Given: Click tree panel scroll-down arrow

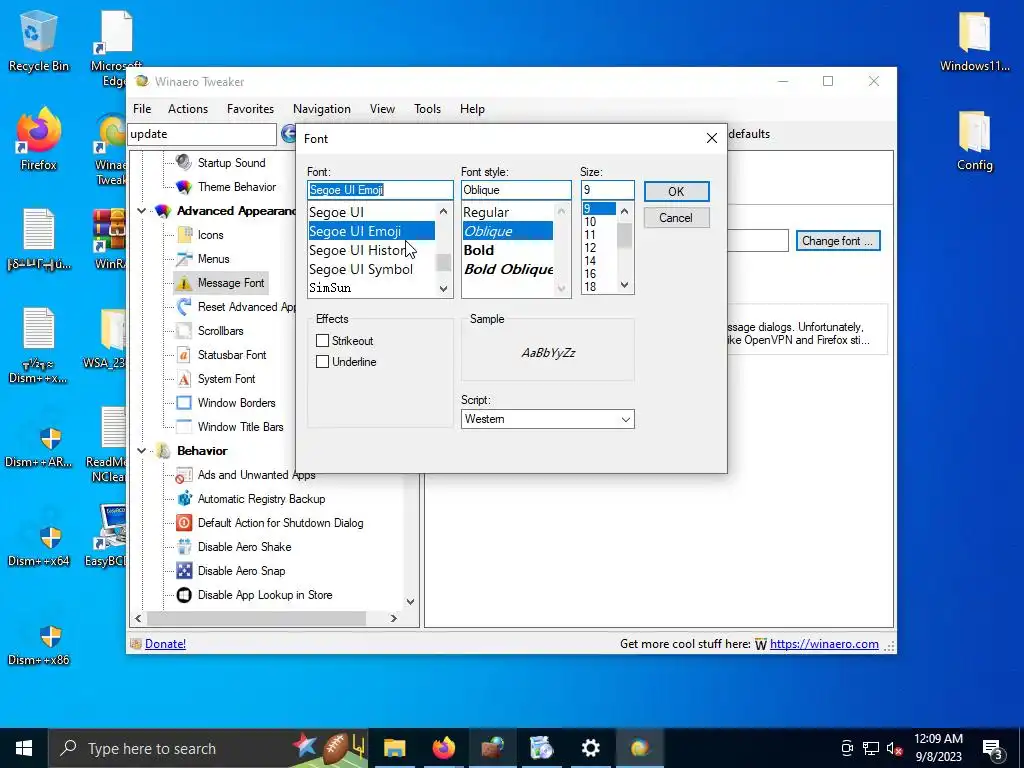Looking at the screenshot, I should pyautogui.click(x=410, y=601).
